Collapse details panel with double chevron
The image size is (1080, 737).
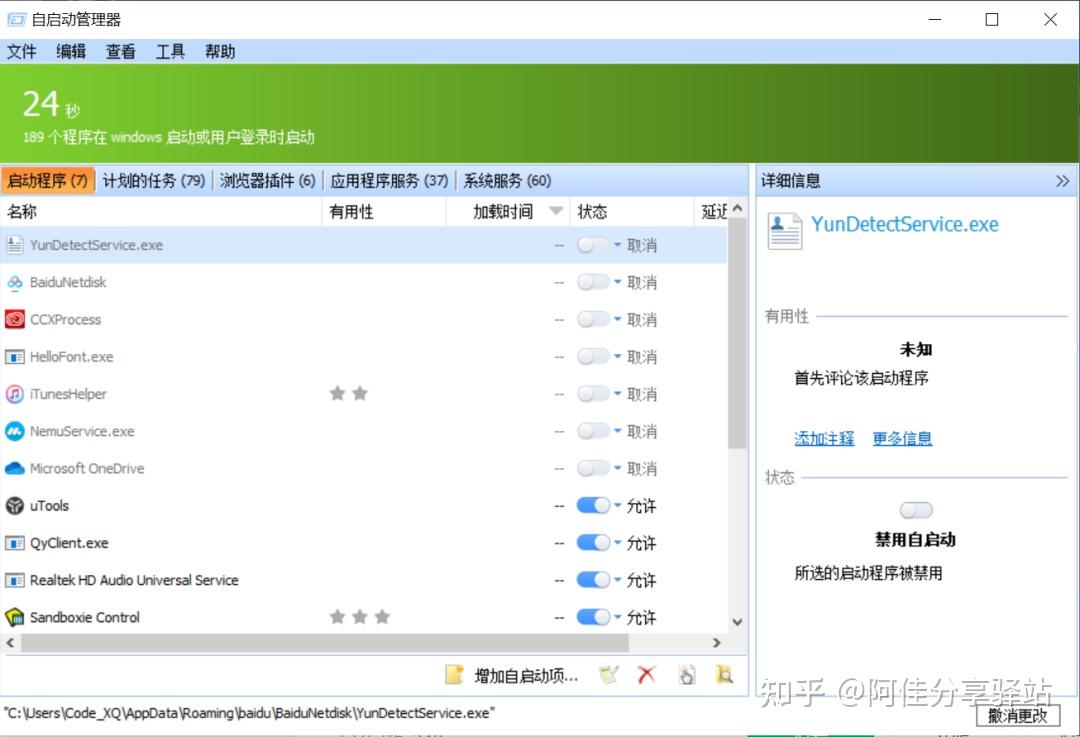1062,181
